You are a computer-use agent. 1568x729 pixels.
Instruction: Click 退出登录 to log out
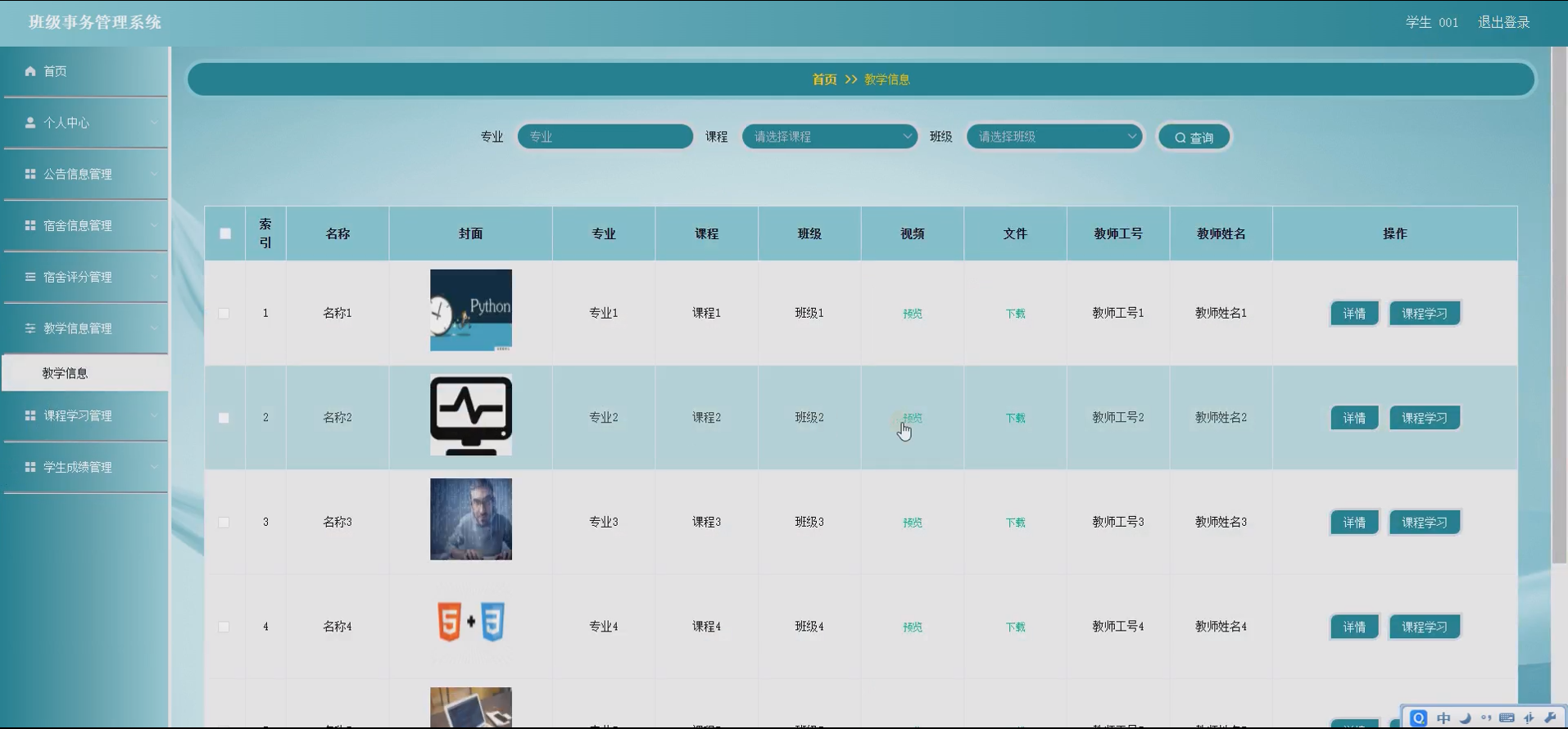coord(1503,22)
